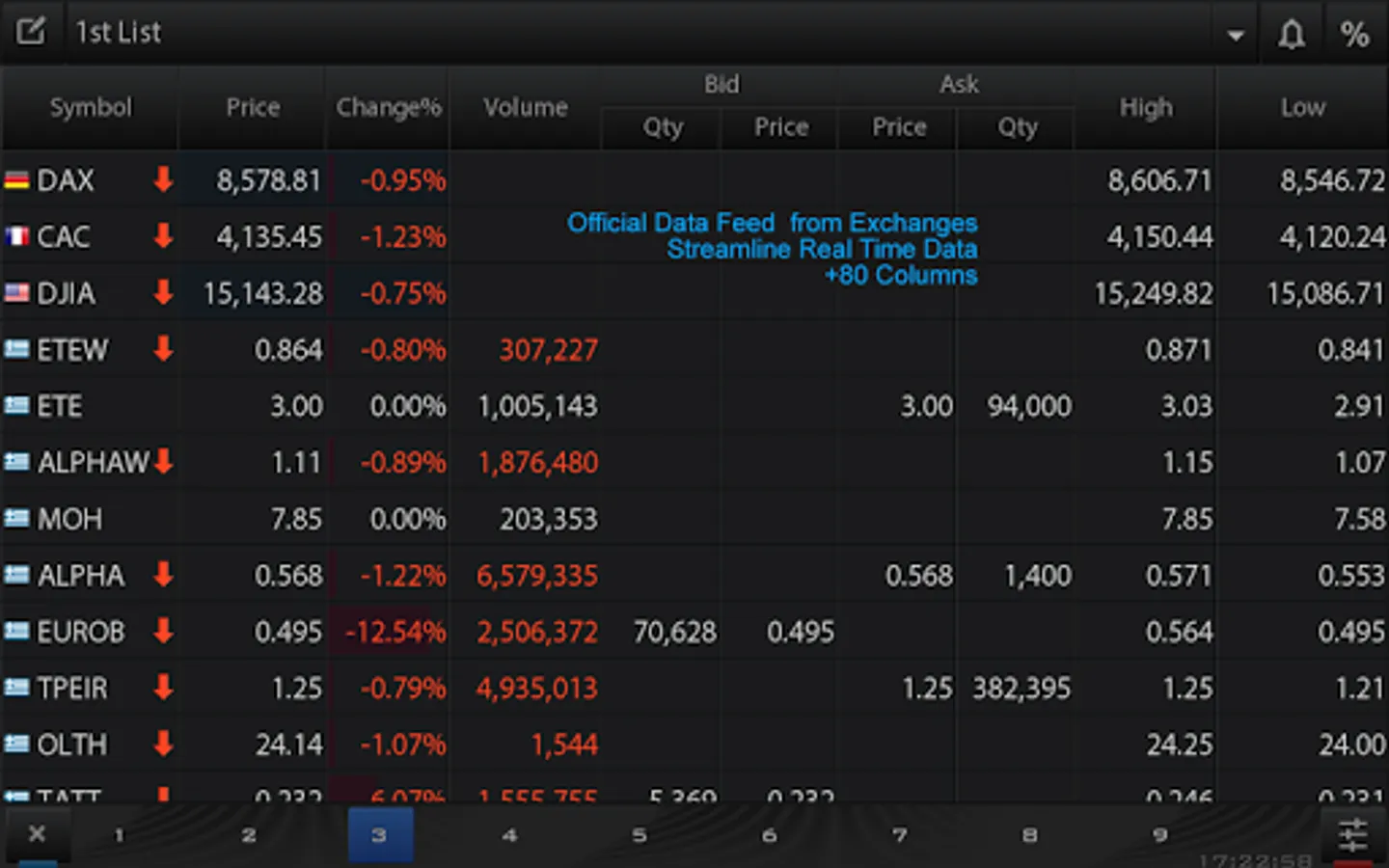Image resolution: width=1389 pixels, height=868 pixels.
Task: Click the DAX low value 8,546.72
Action: click(x=1332, y=181)
